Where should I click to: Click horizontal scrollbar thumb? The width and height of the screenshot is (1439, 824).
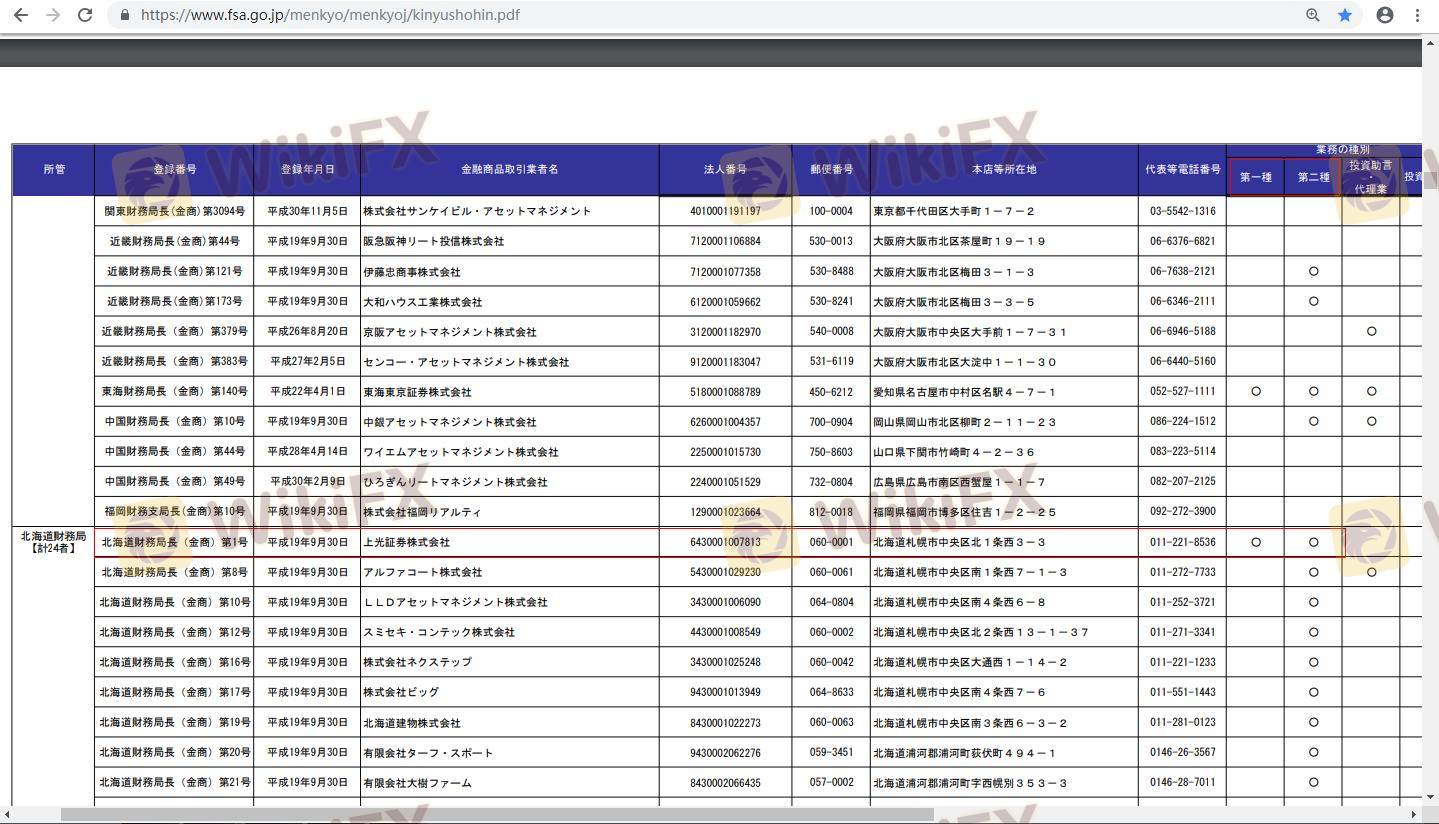pyautogui.click(x=497, y=814)
